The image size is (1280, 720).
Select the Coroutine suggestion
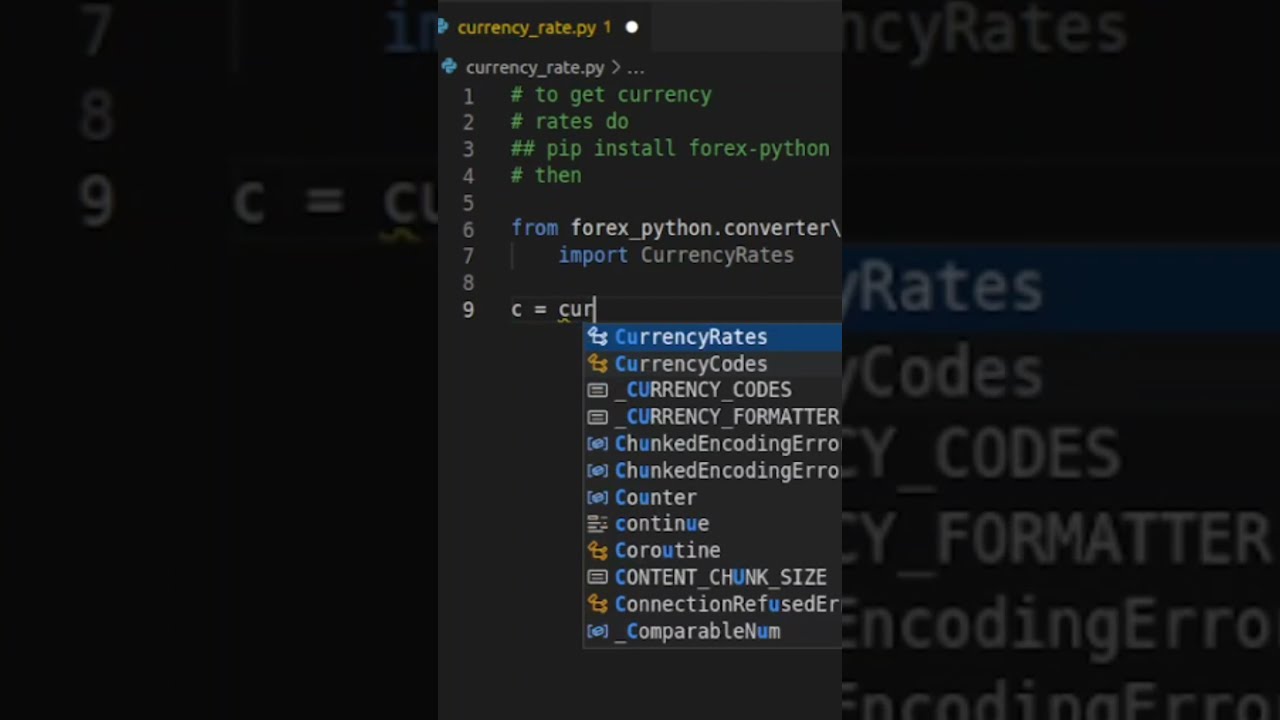coord(713,551)
